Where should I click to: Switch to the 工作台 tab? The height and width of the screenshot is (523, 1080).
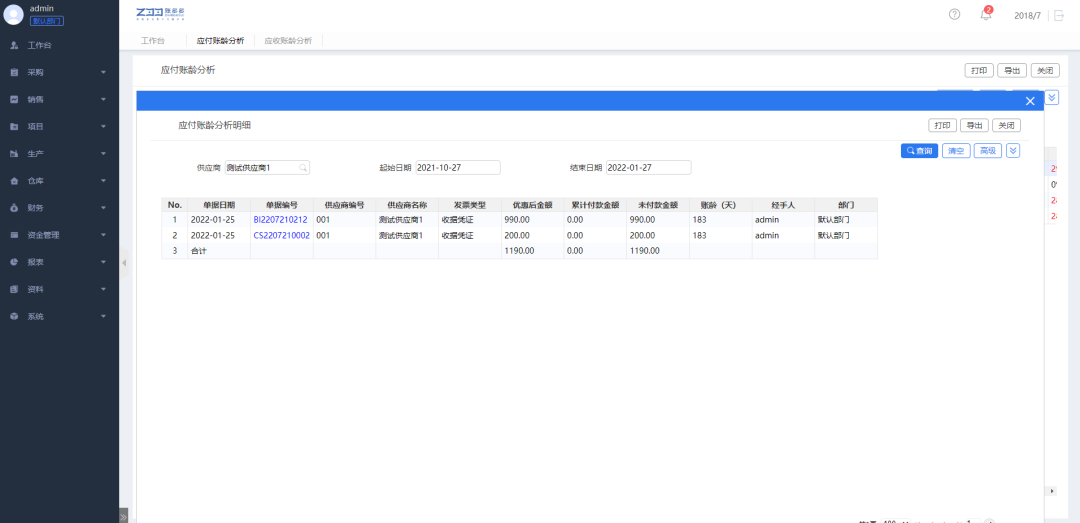point(153,41)
